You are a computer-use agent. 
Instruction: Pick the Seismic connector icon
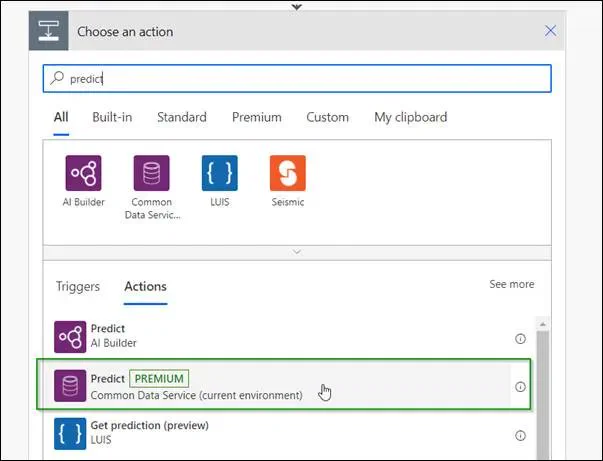[x=288, y=173]
